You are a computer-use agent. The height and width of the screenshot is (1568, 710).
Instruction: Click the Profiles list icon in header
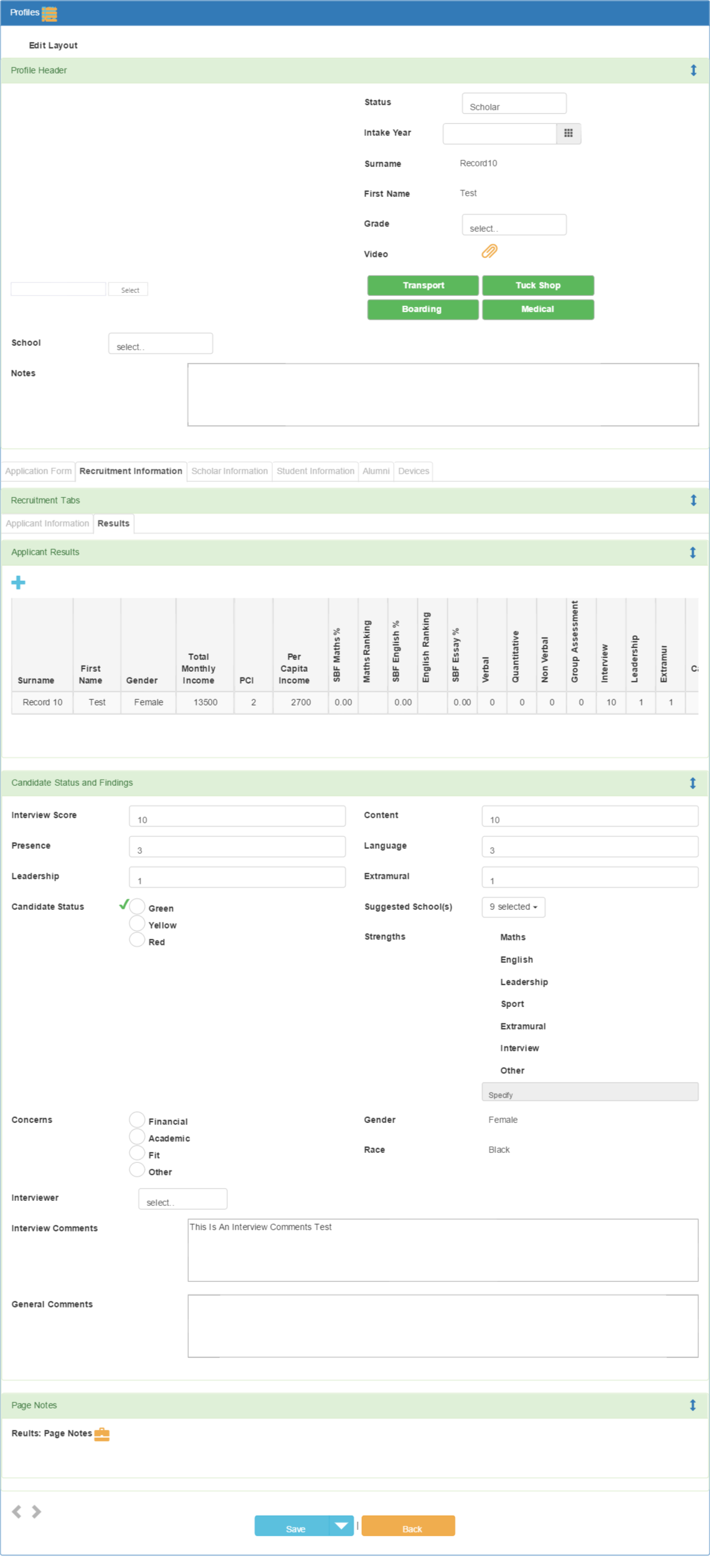pos(49,13)
